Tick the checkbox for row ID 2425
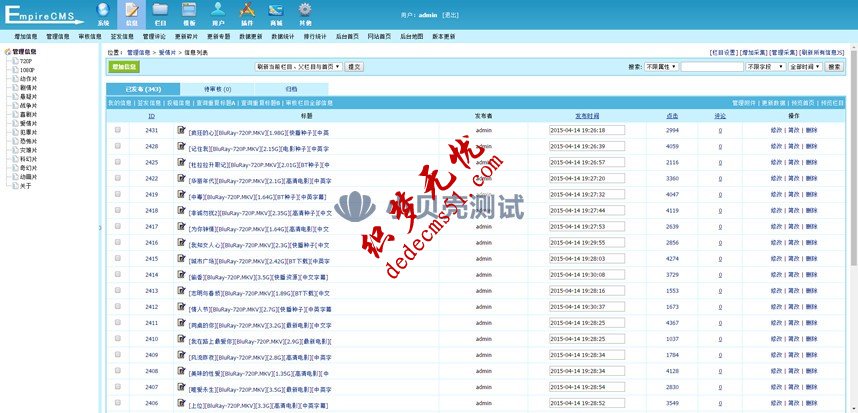The image size is (858, 413). pos(118,162)
